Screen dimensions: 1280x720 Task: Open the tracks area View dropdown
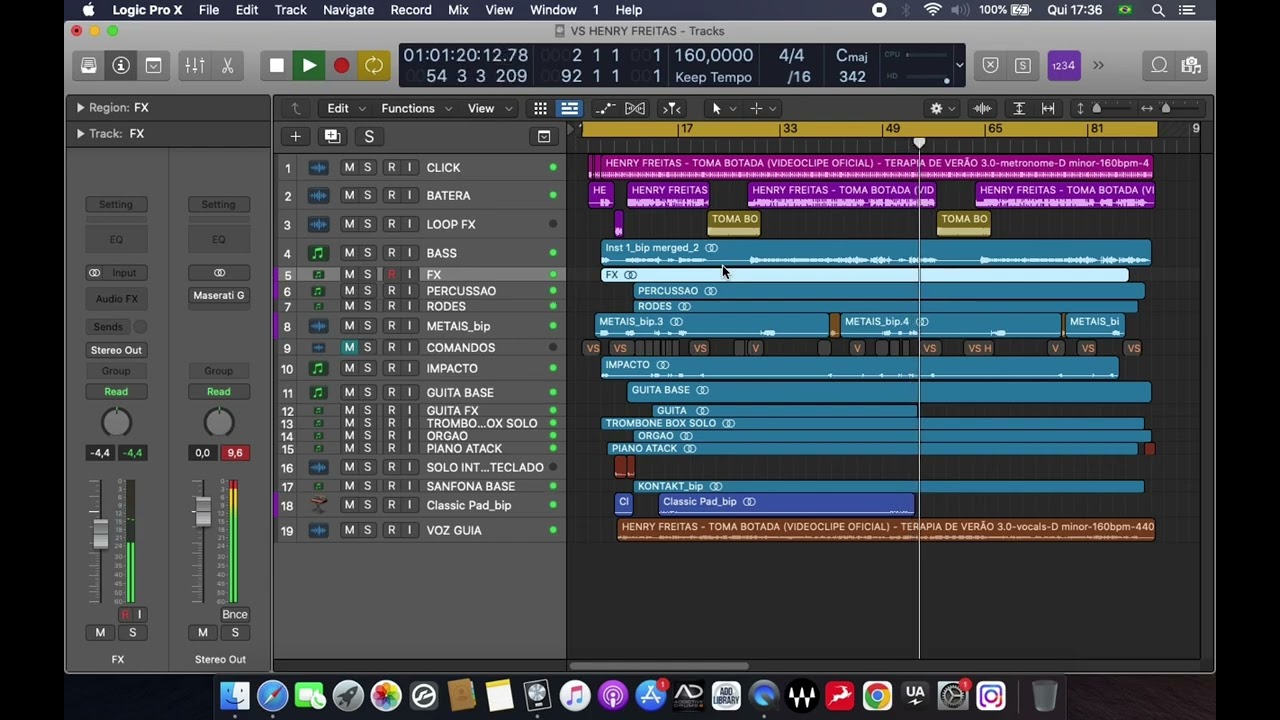click(489, 108)
